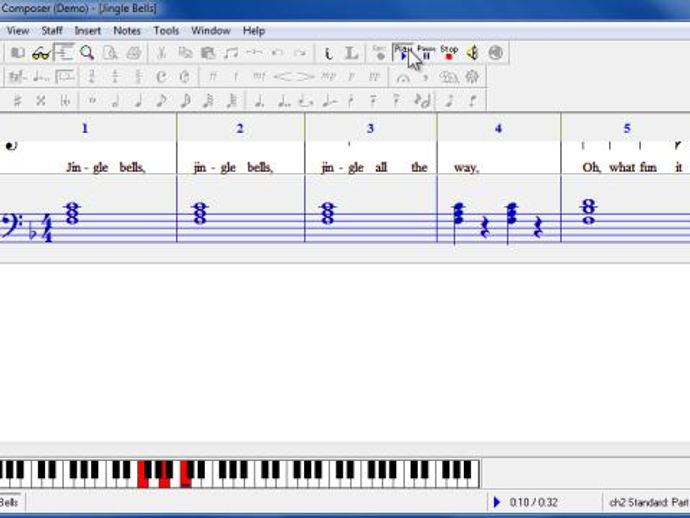Click measure number 3
The height and width of the screenshot is (518, 690).
click(x=370, y=129)
